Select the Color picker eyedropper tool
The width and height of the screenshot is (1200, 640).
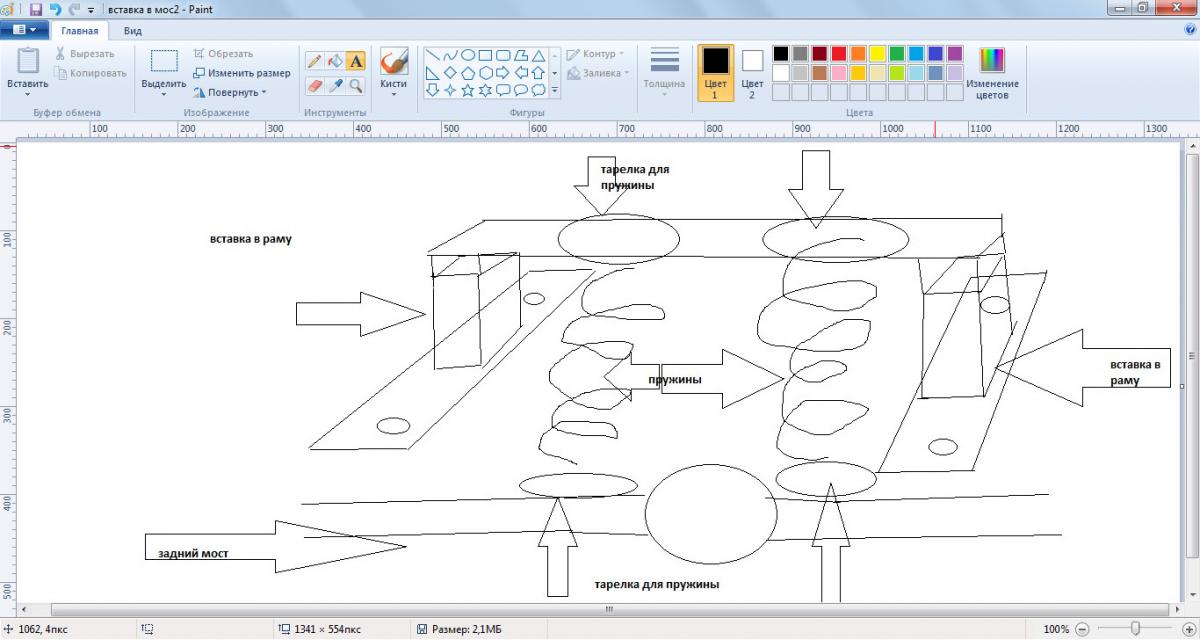[x=335, y=86]
